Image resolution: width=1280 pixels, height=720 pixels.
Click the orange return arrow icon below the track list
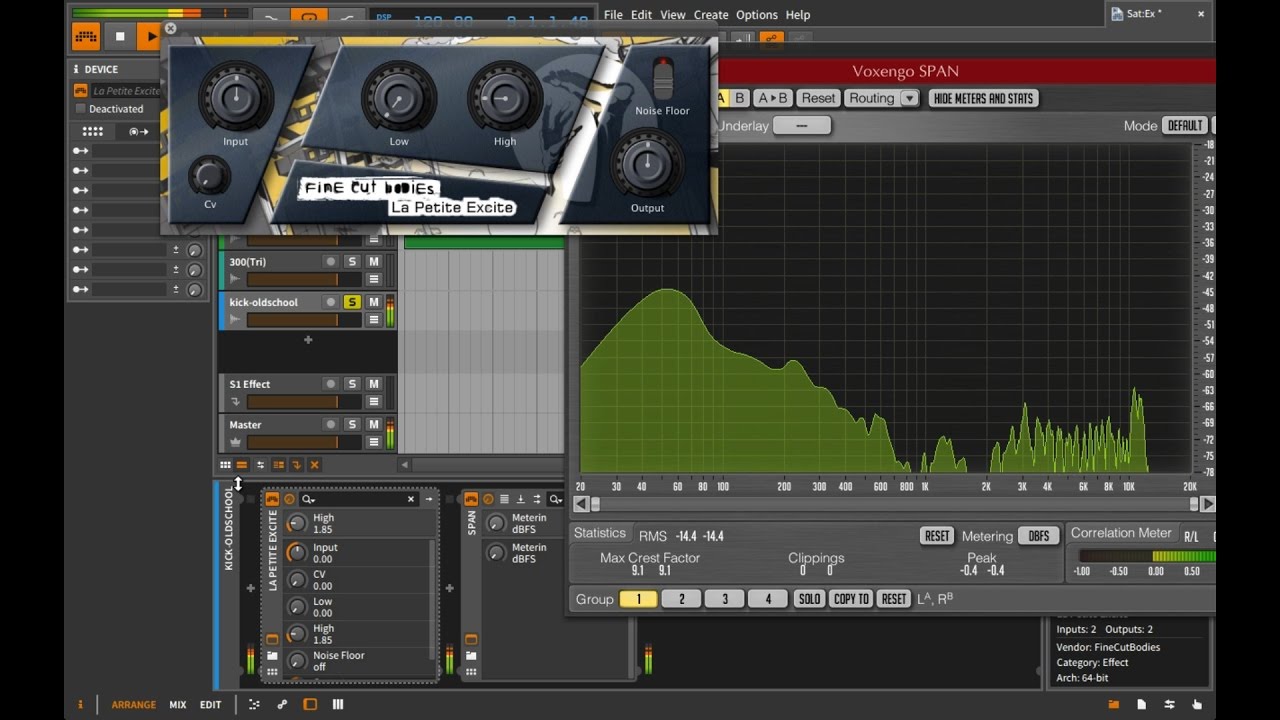(296, 465)
